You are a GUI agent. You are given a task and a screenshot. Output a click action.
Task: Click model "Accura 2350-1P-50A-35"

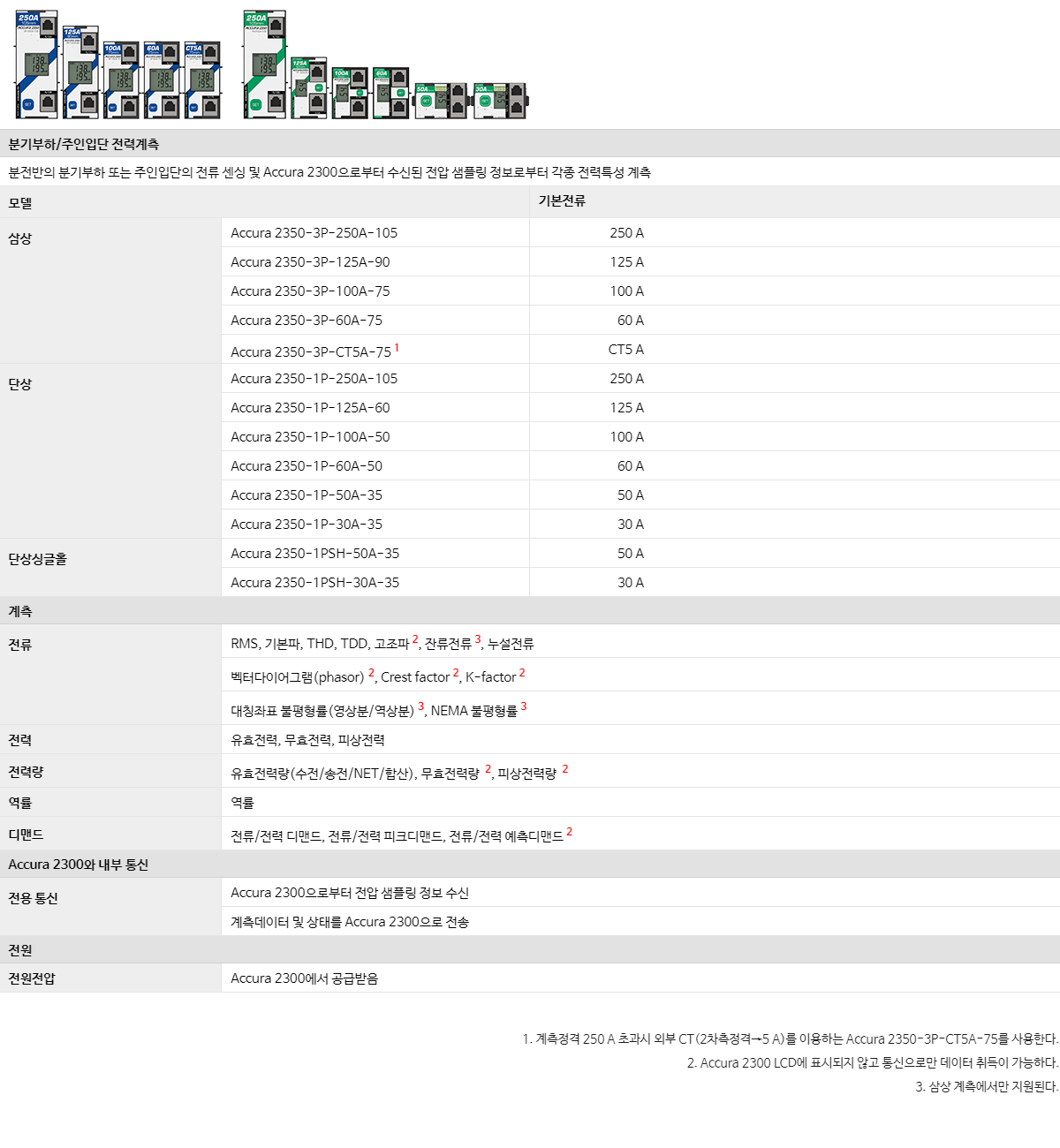pos(307,495)
